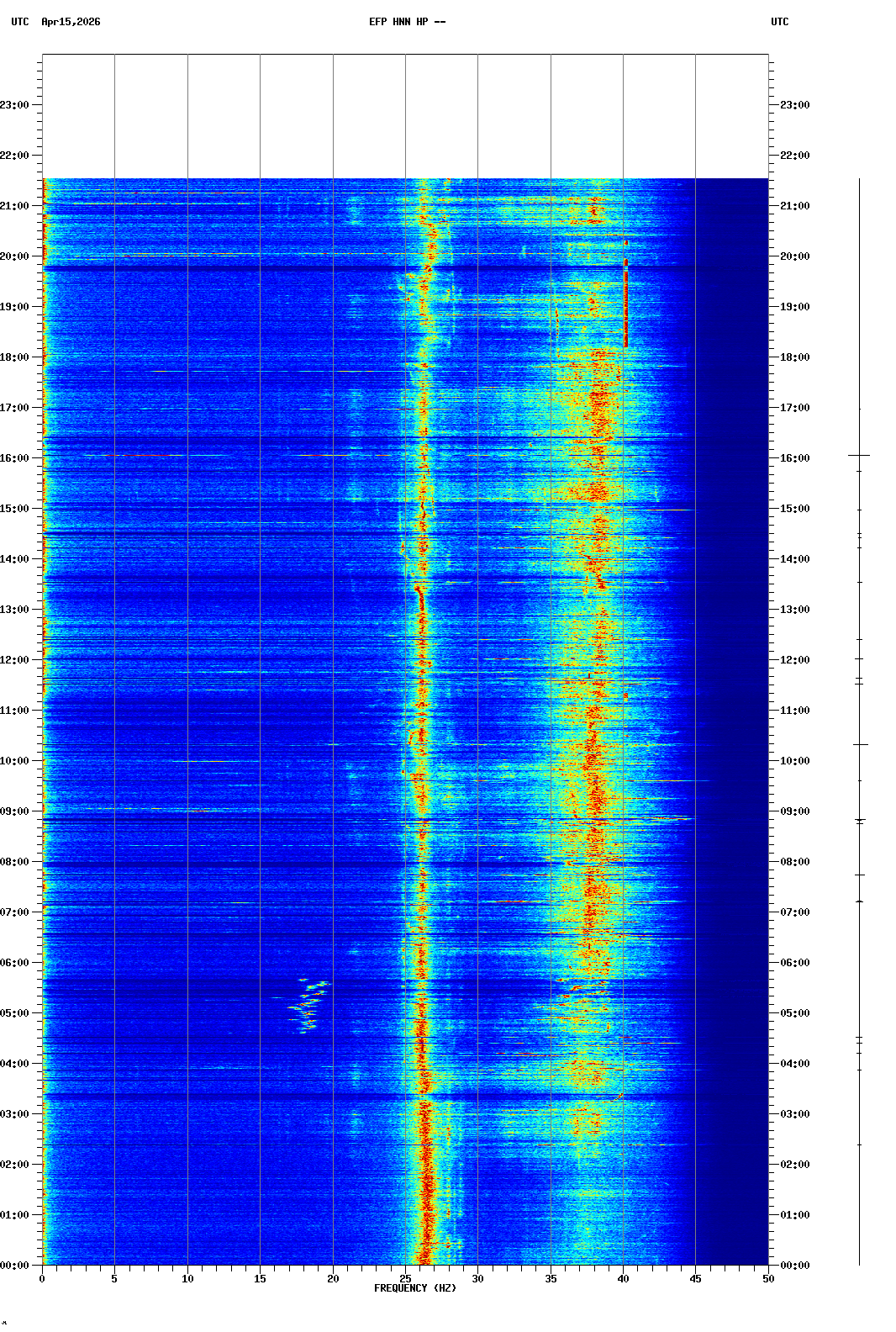
Task: Click the 25 tick on frequency axis
Action: pyautogui.click(x=405, y=1278)
